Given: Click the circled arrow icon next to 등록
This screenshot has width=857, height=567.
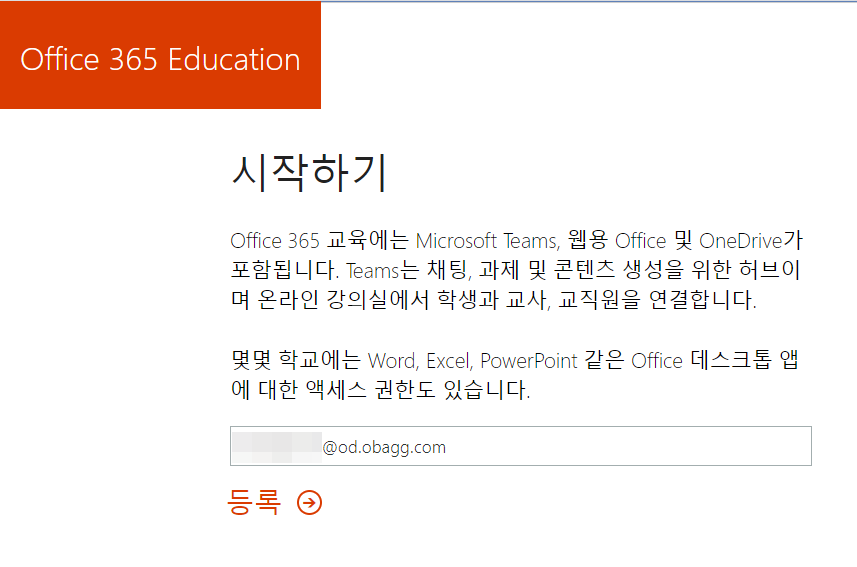Looking at the screenshot, I should [309, 502].
